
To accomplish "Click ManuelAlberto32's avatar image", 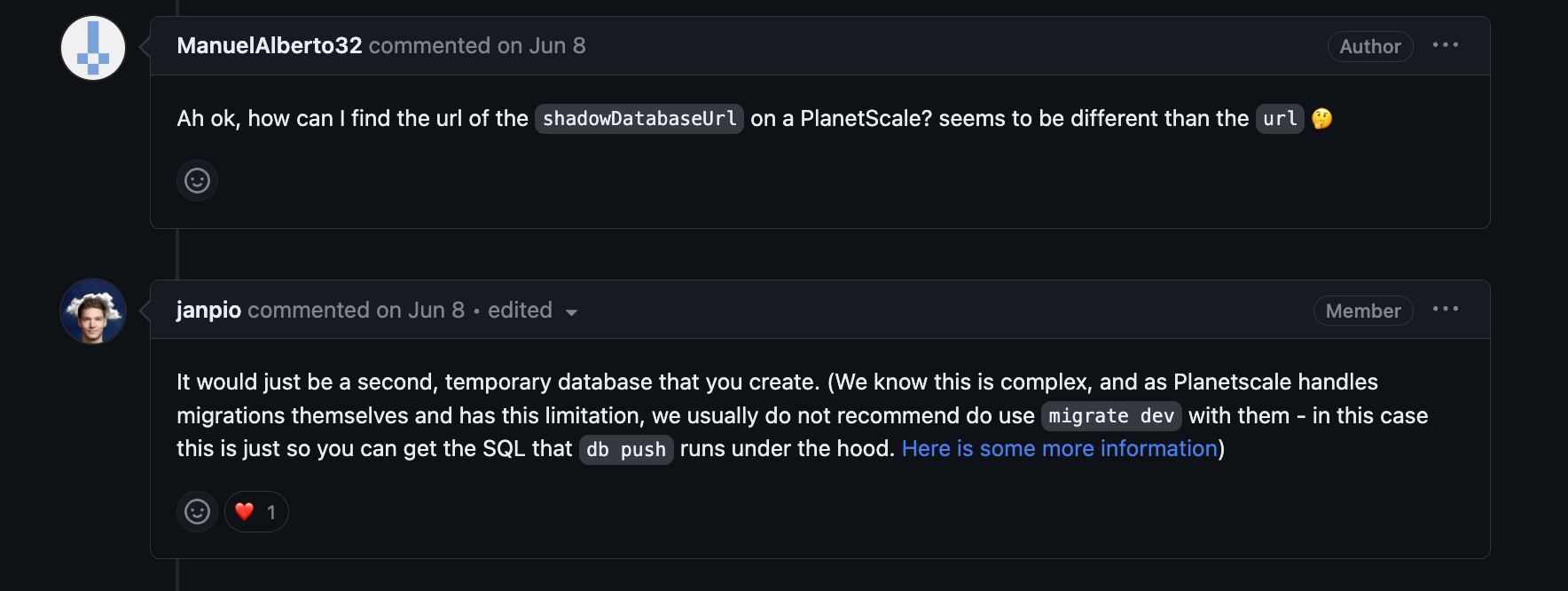I will [93, 48].
